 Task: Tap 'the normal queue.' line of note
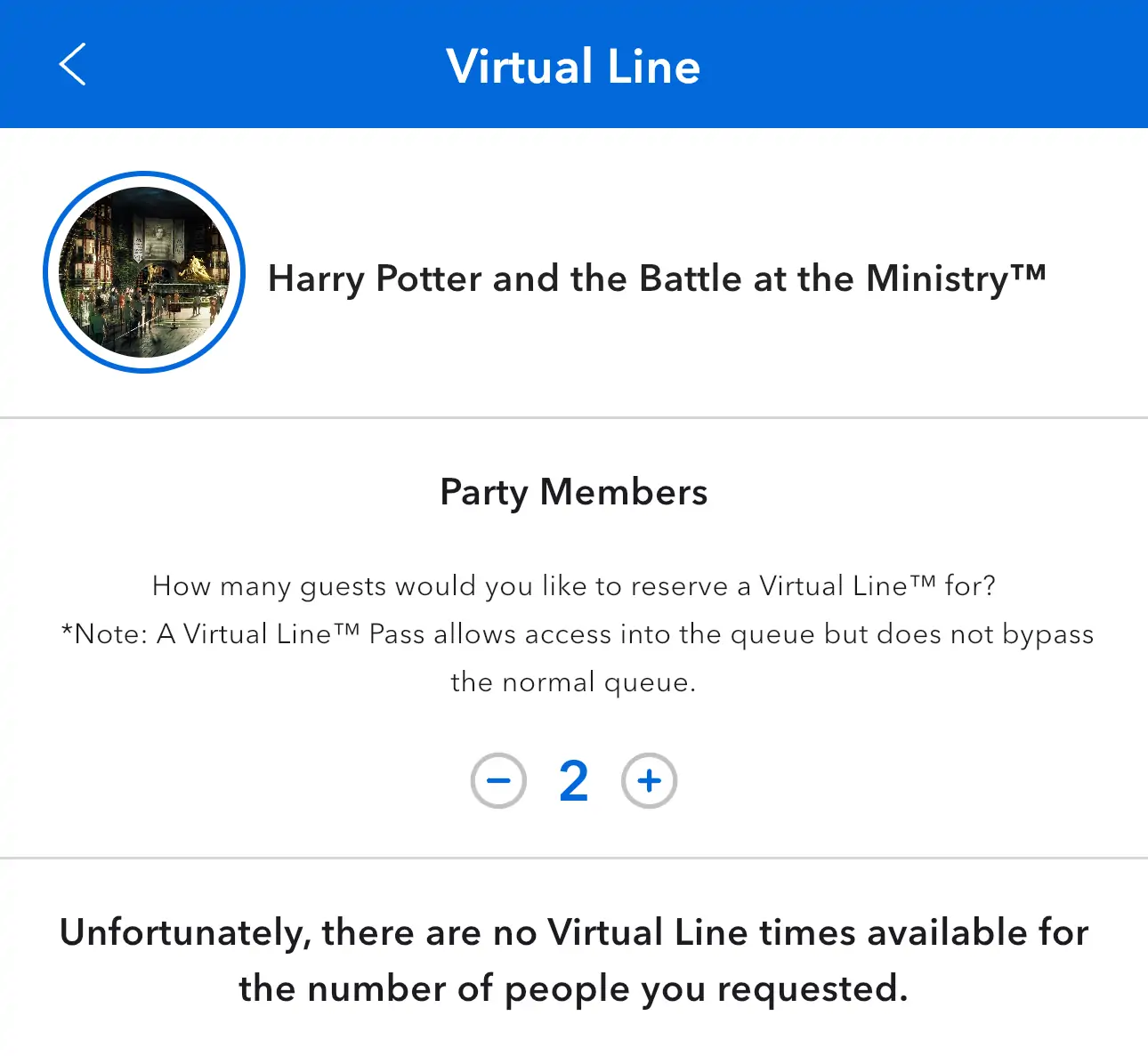pyautogui.click(x=574, y=682)
